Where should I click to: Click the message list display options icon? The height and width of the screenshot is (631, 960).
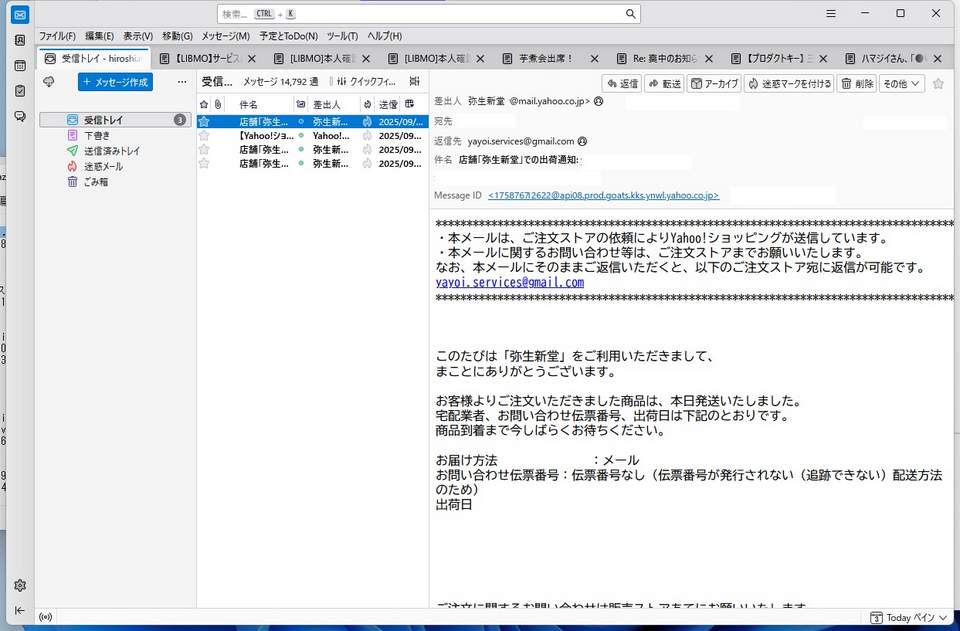414,82
